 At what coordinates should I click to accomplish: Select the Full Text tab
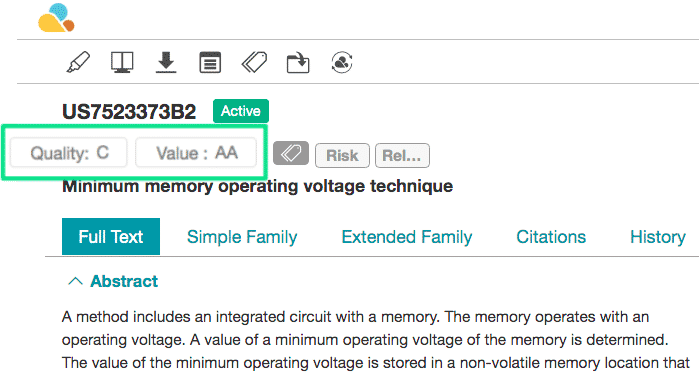tap(111, 237)
